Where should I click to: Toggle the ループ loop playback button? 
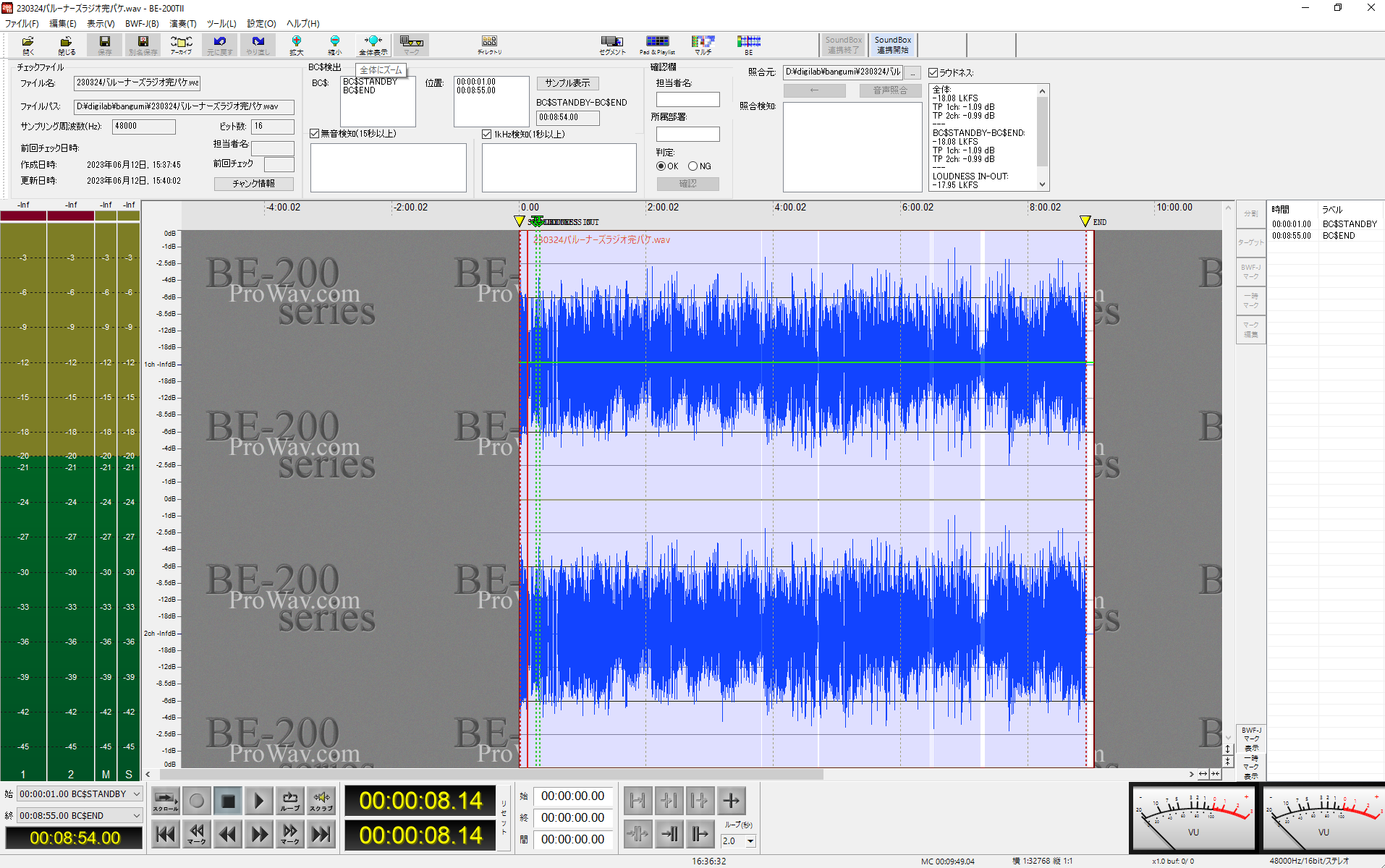290,801
